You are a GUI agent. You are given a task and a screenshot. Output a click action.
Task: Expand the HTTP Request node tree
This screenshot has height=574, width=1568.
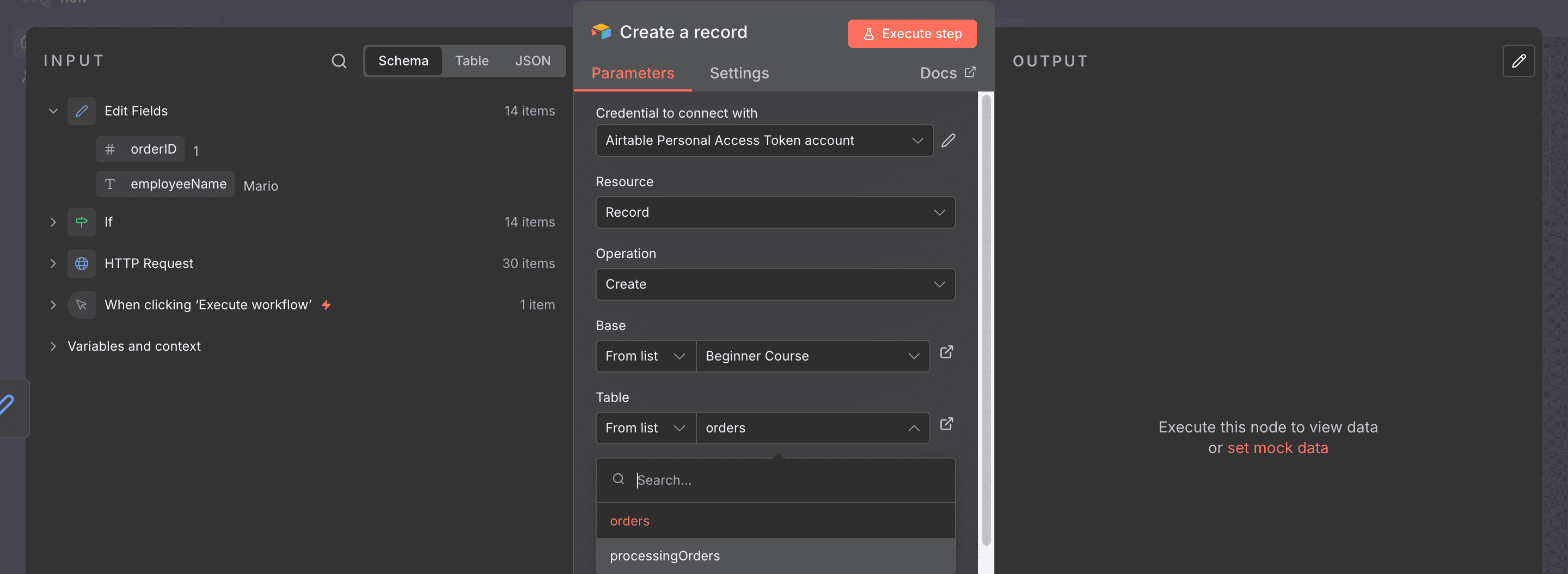[x=53, y=264]
